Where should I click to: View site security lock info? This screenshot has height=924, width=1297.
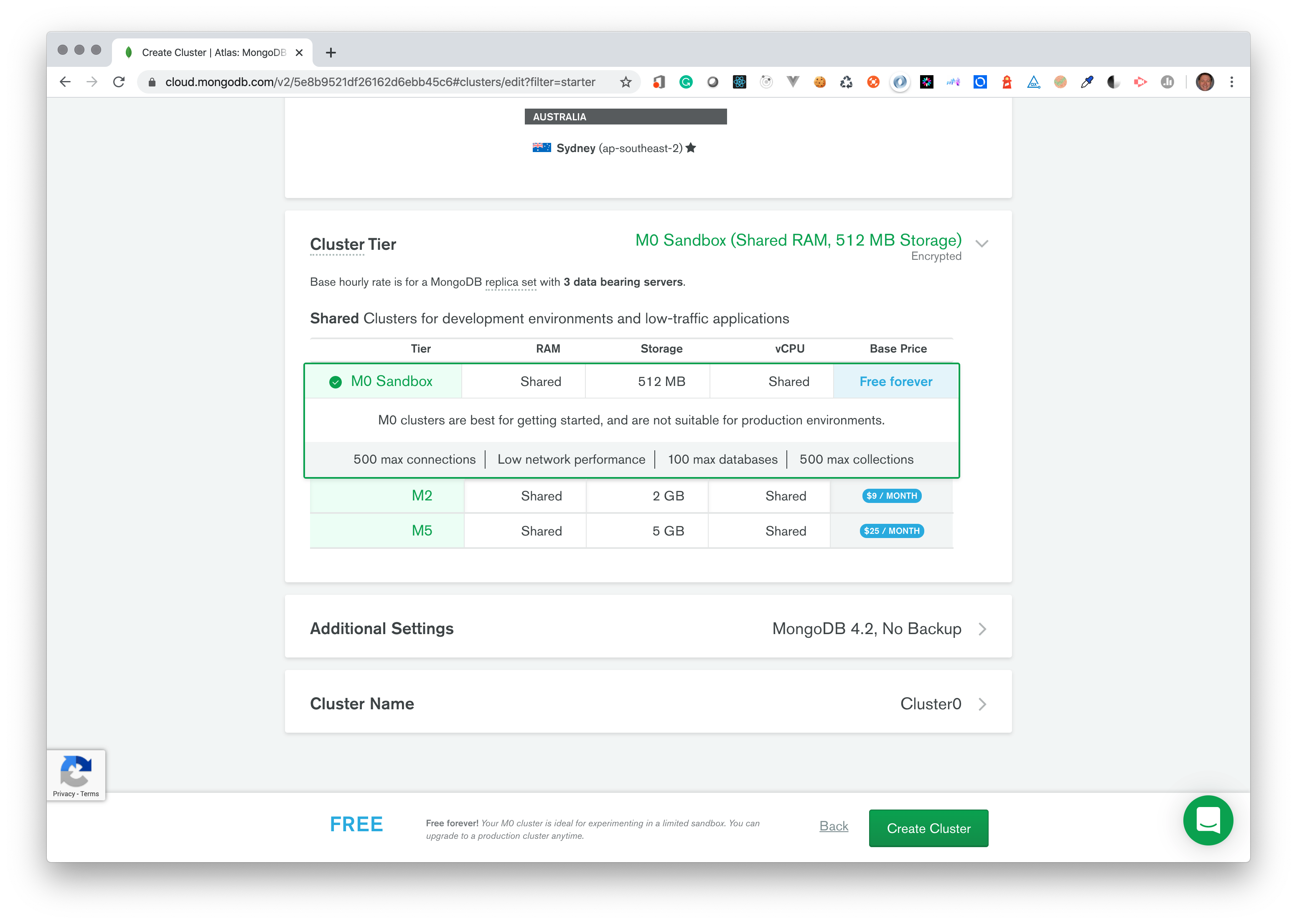pyautogui.click(x=152, y=82)
